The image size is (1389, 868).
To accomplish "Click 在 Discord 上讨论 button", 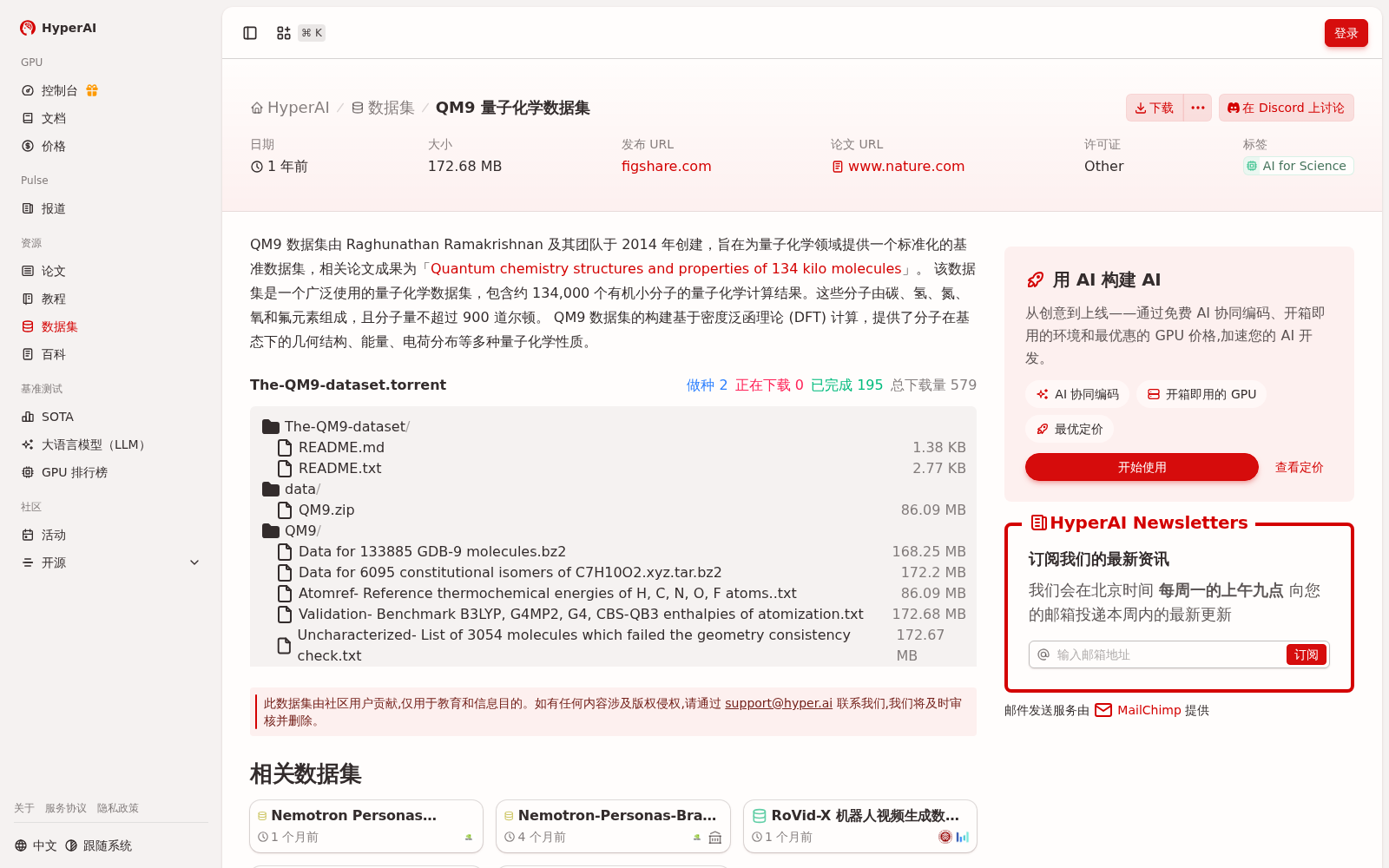I will coord(1286,108).
